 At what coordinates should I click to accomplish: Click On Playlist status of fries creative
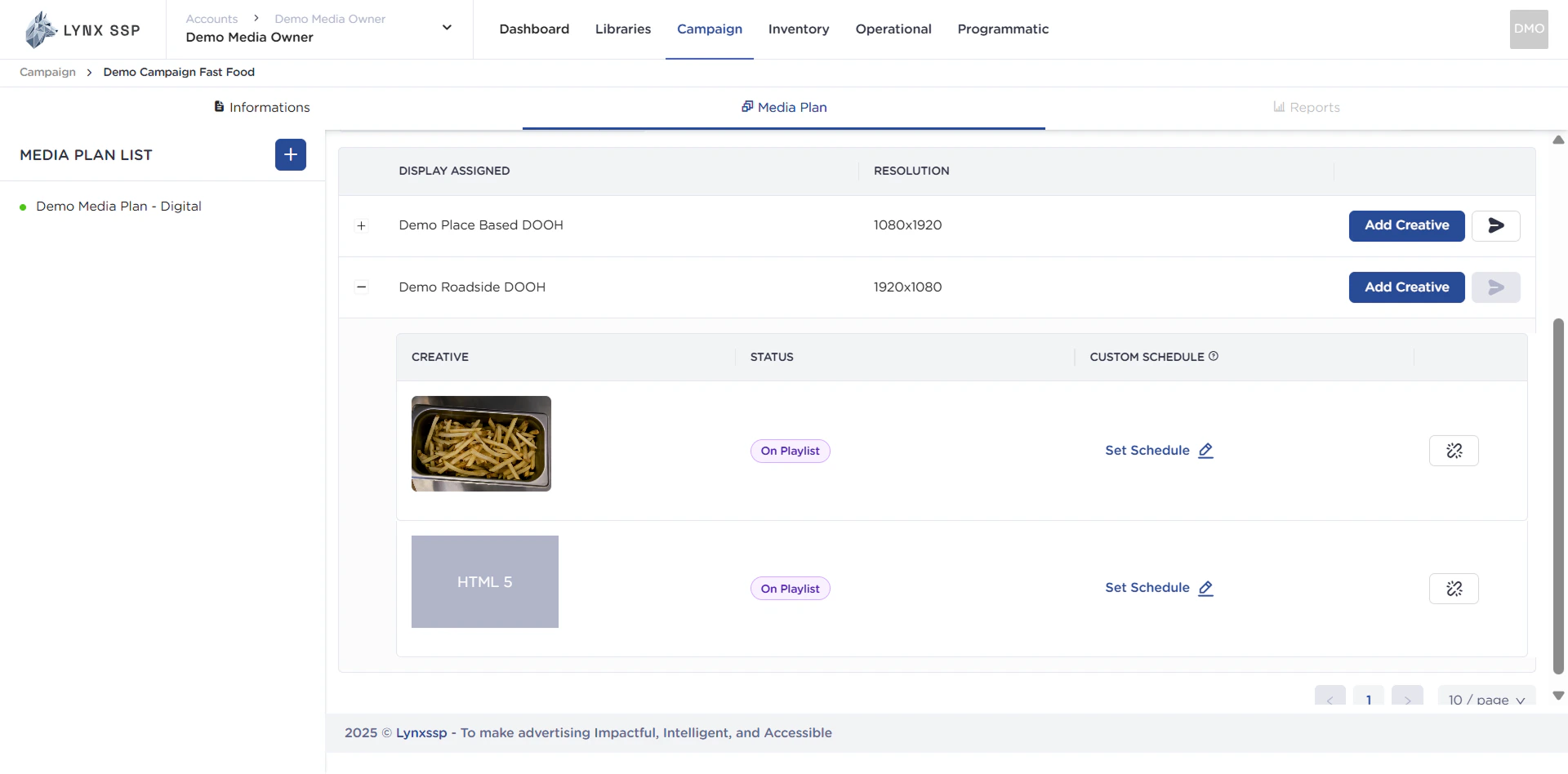tap(790, 451)
